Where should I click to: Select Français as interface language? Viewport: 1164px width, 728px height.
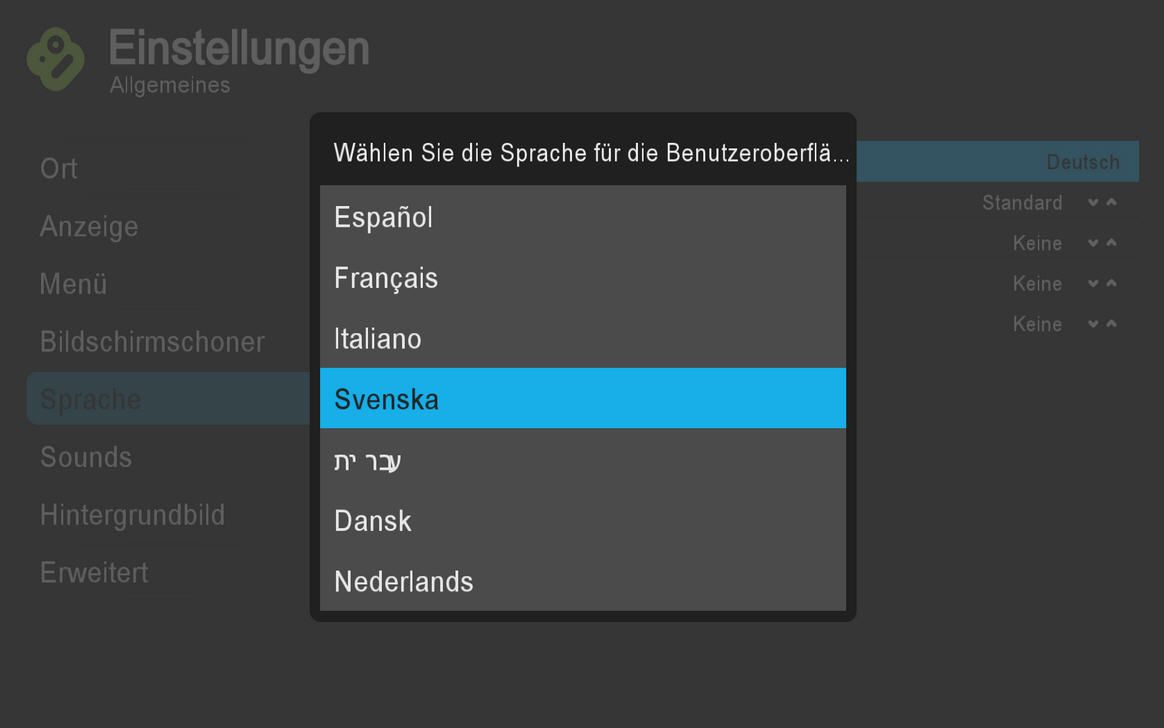[x=582, y=278]
